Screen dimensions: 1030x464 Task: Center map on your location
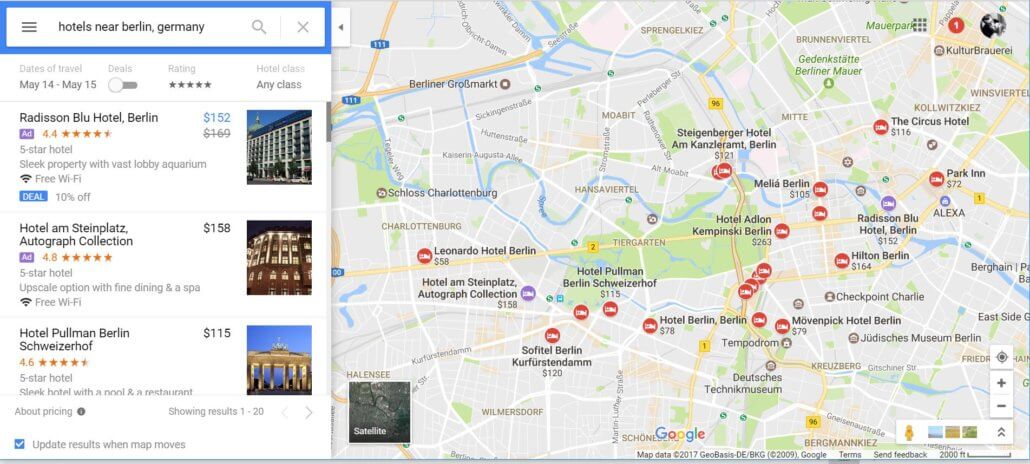click(1002, 357)
